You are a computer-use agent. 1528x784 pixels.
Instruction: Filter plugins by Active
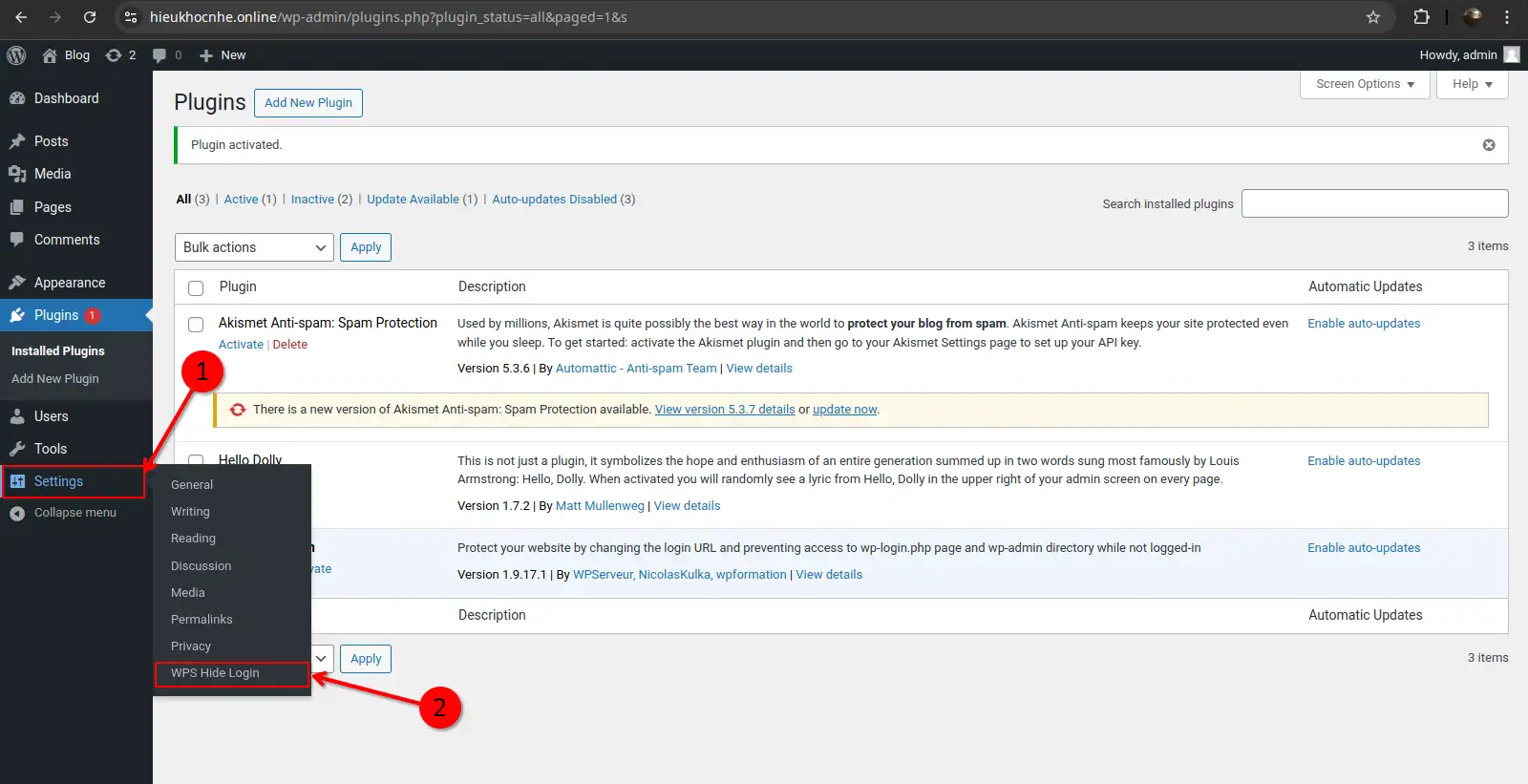click(x=241, y=200)
